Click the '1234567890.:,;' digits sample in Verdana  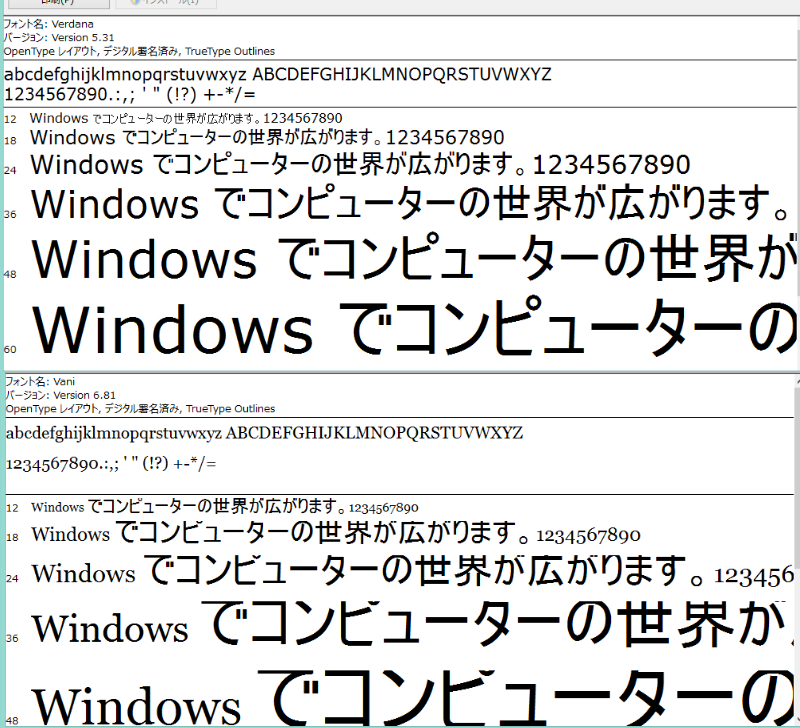pos(130,95)
